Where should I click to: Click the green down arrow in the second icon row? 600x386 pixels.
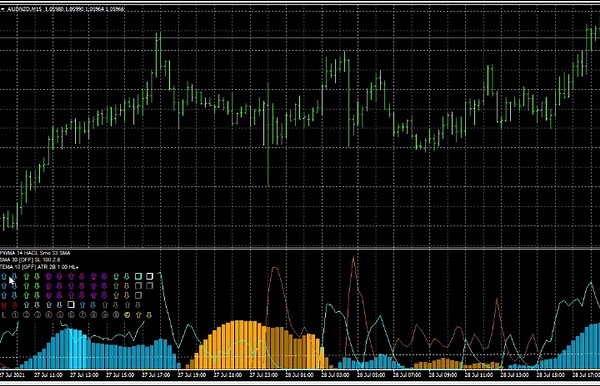pos(37,286)
